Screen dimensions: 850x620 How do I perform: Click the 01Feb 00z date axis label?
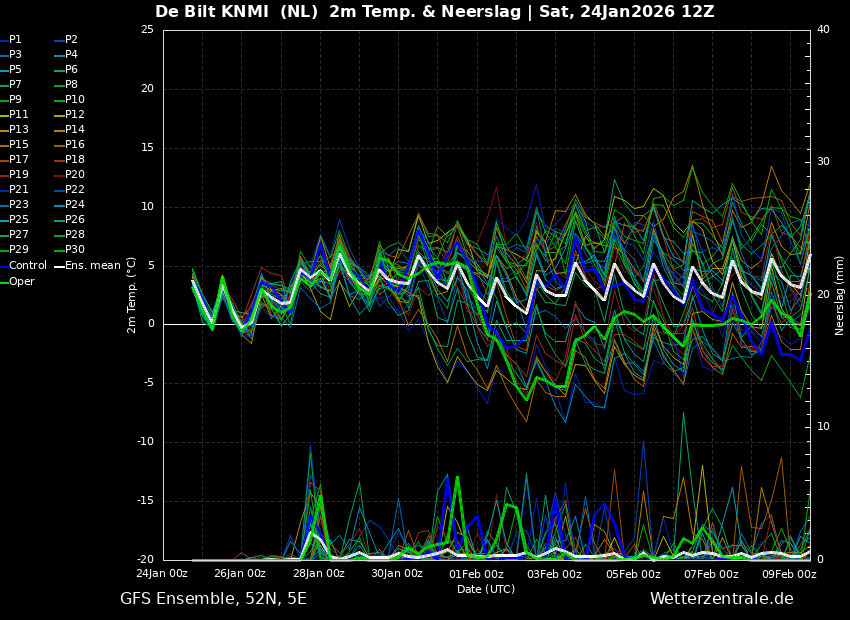pyautogui.click(x=475, y=573)
